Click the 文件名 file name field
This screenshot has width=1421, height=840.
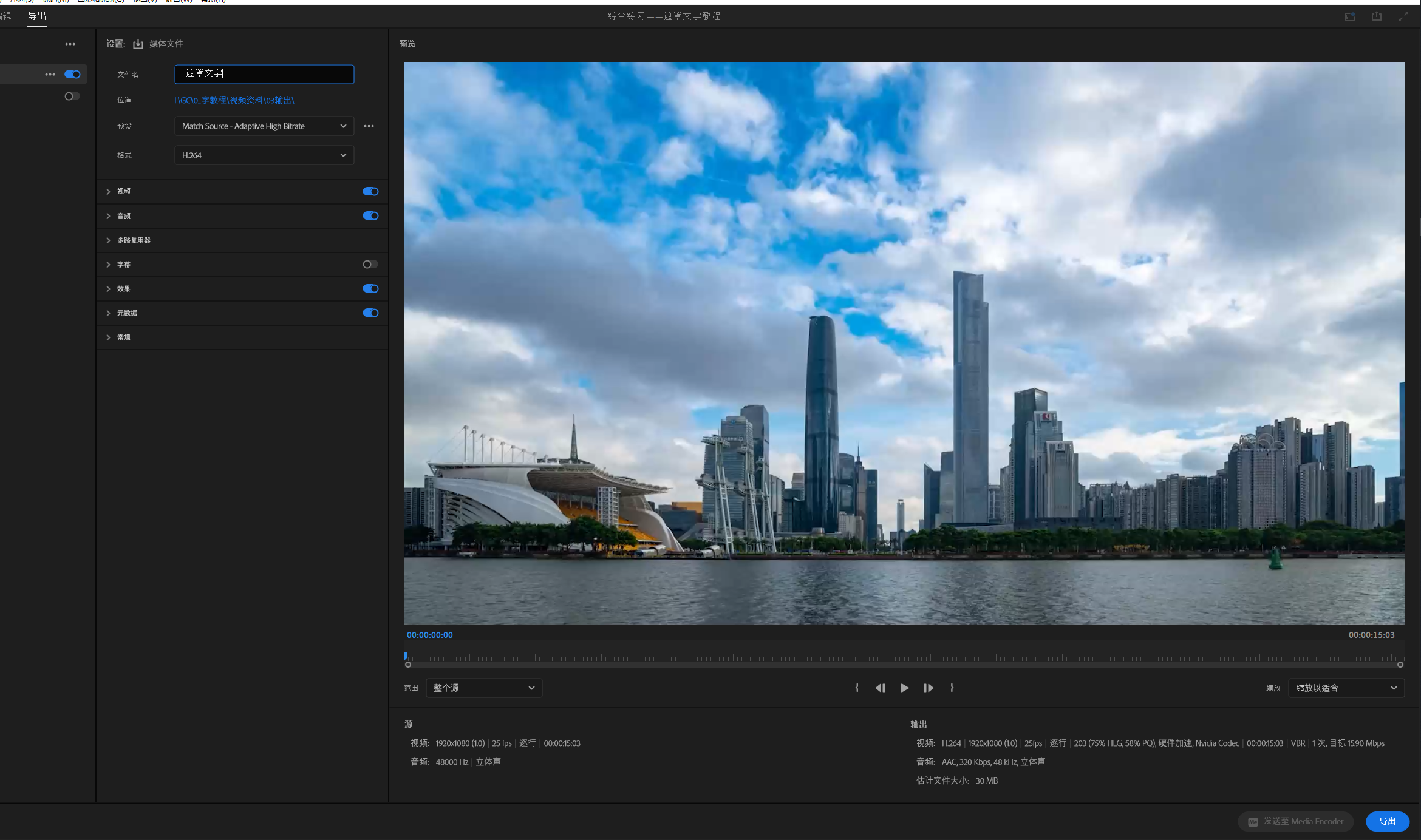coord(264,74)
